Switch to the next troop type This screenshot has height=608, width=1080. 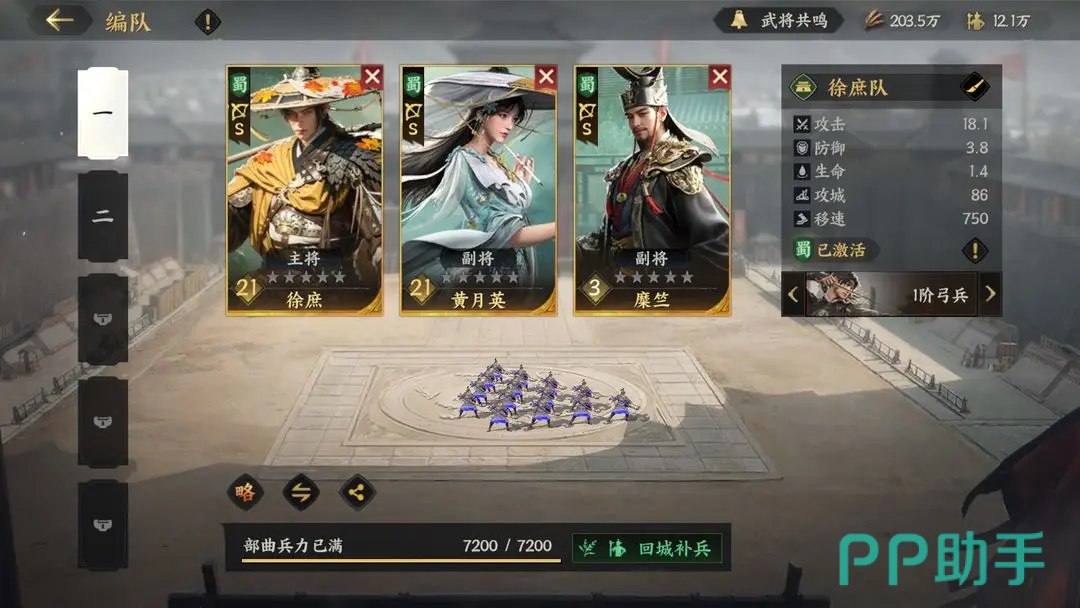coord(990,294)
